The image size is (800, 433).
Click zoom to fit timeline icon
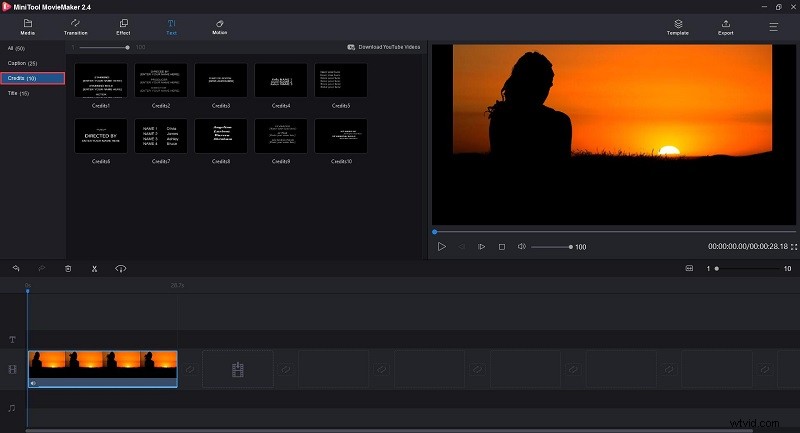click(x=689, y=268)
